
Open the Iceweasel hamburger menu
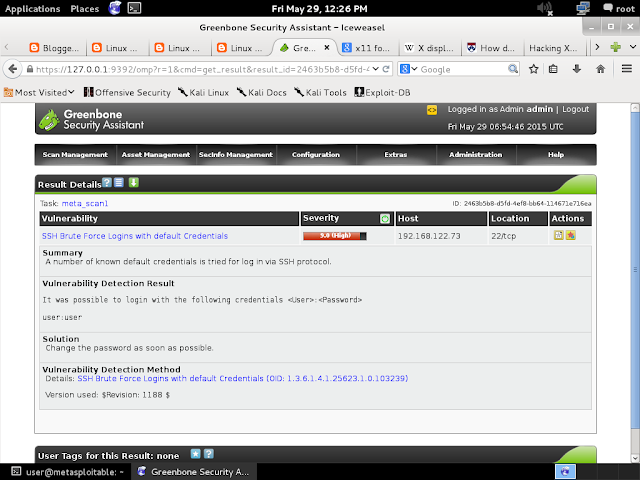pos(627,69)
